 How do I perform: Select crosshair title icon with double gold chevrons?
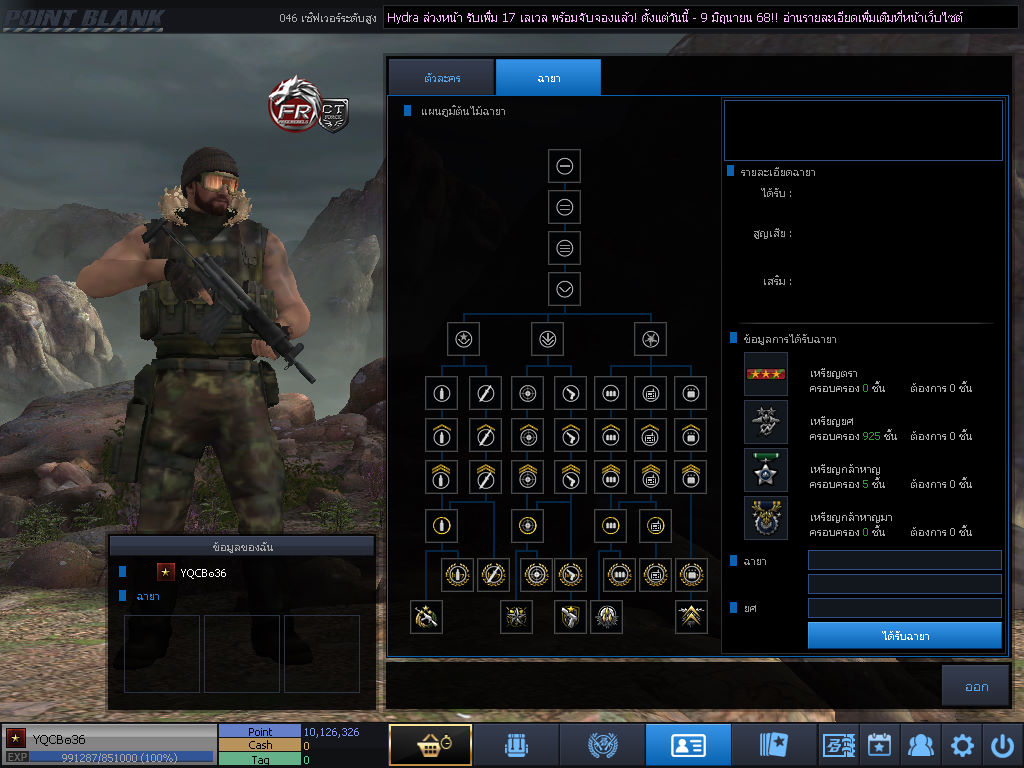point(528,477)
